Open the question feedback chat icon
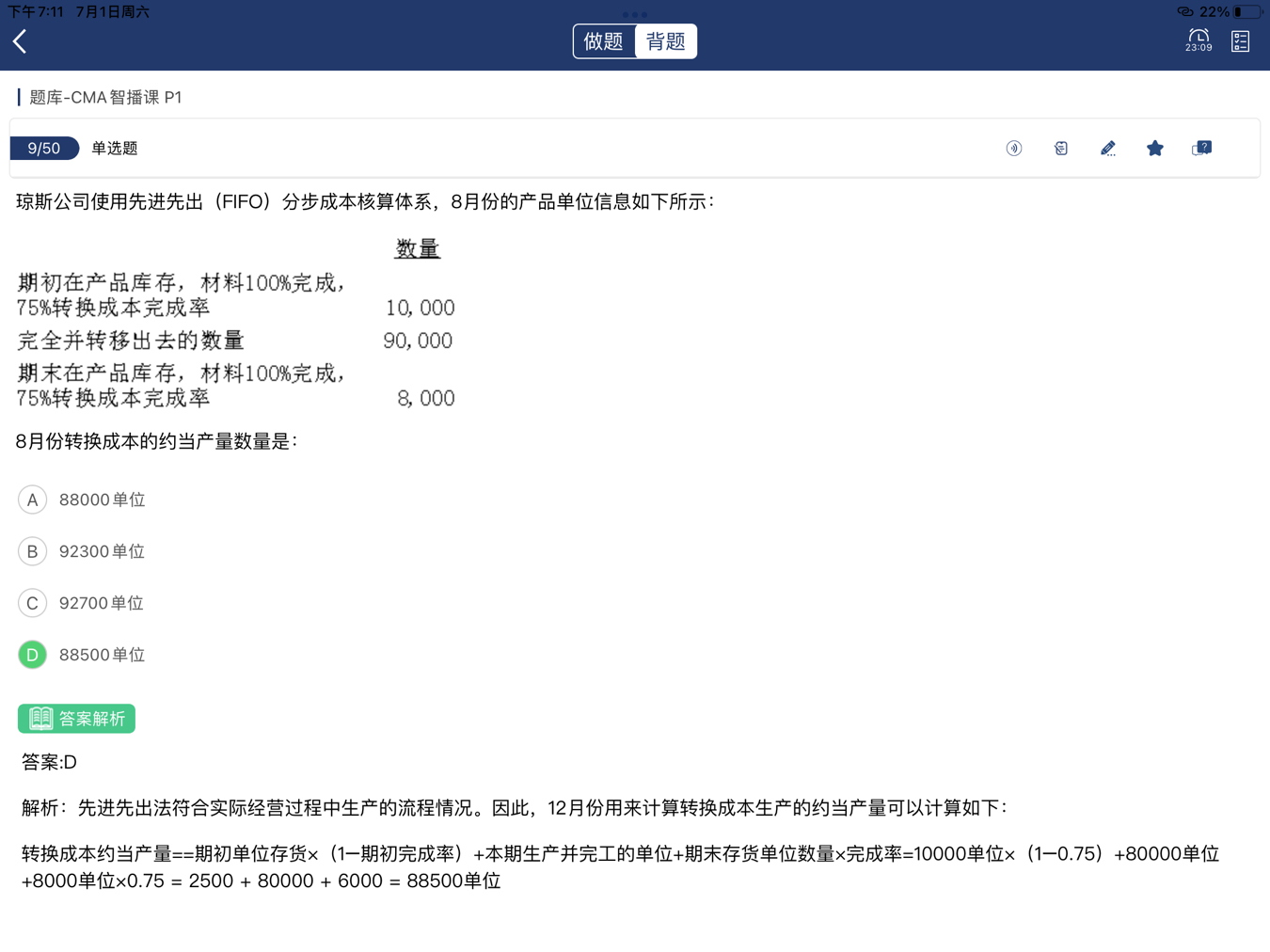The width and height of the screenshot is (1270, 952). [1201, 149]
